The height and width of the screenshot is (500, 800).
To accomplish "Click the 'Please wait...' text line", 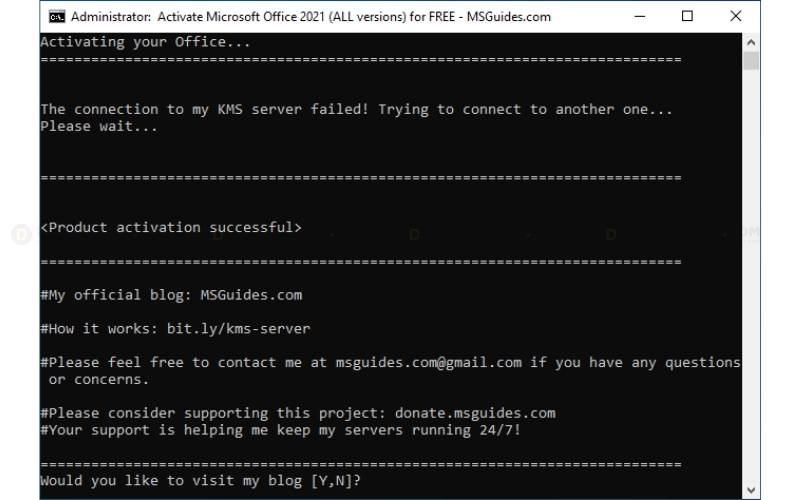I will click(x=99, y=126).
